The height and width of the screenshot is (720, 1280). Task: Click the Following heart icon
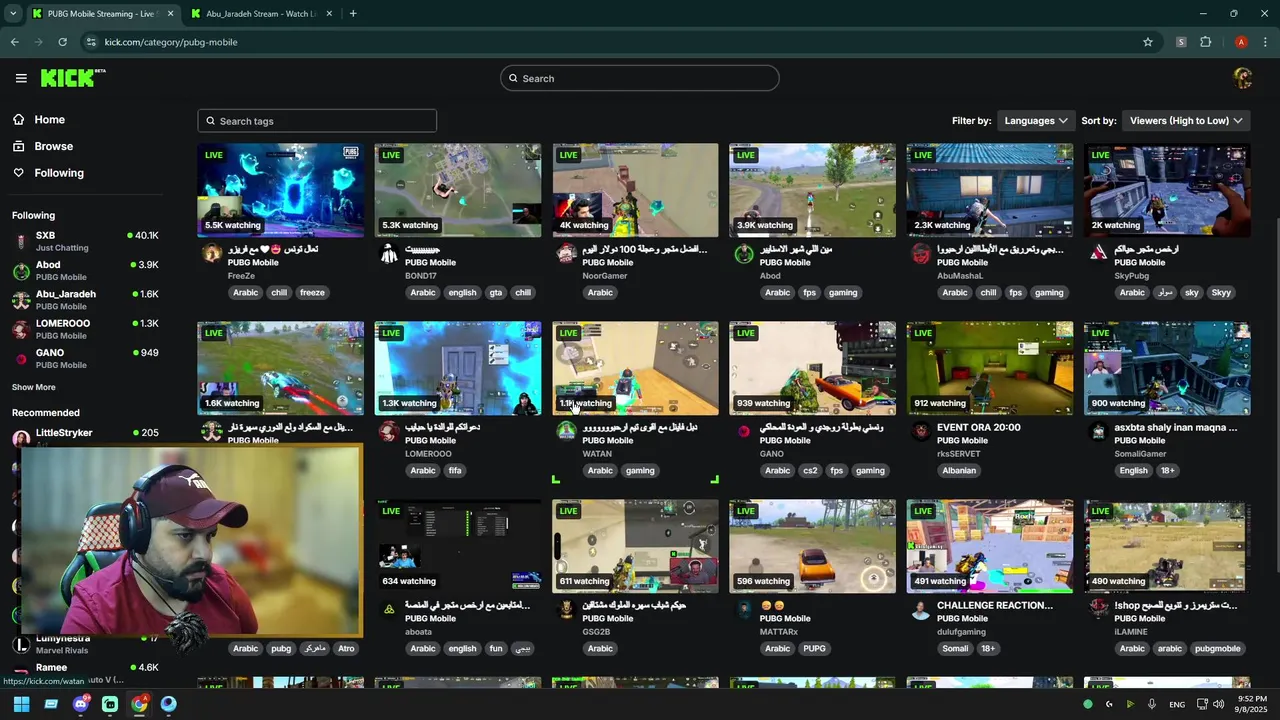pyautogui.click(x=19, y=173)
